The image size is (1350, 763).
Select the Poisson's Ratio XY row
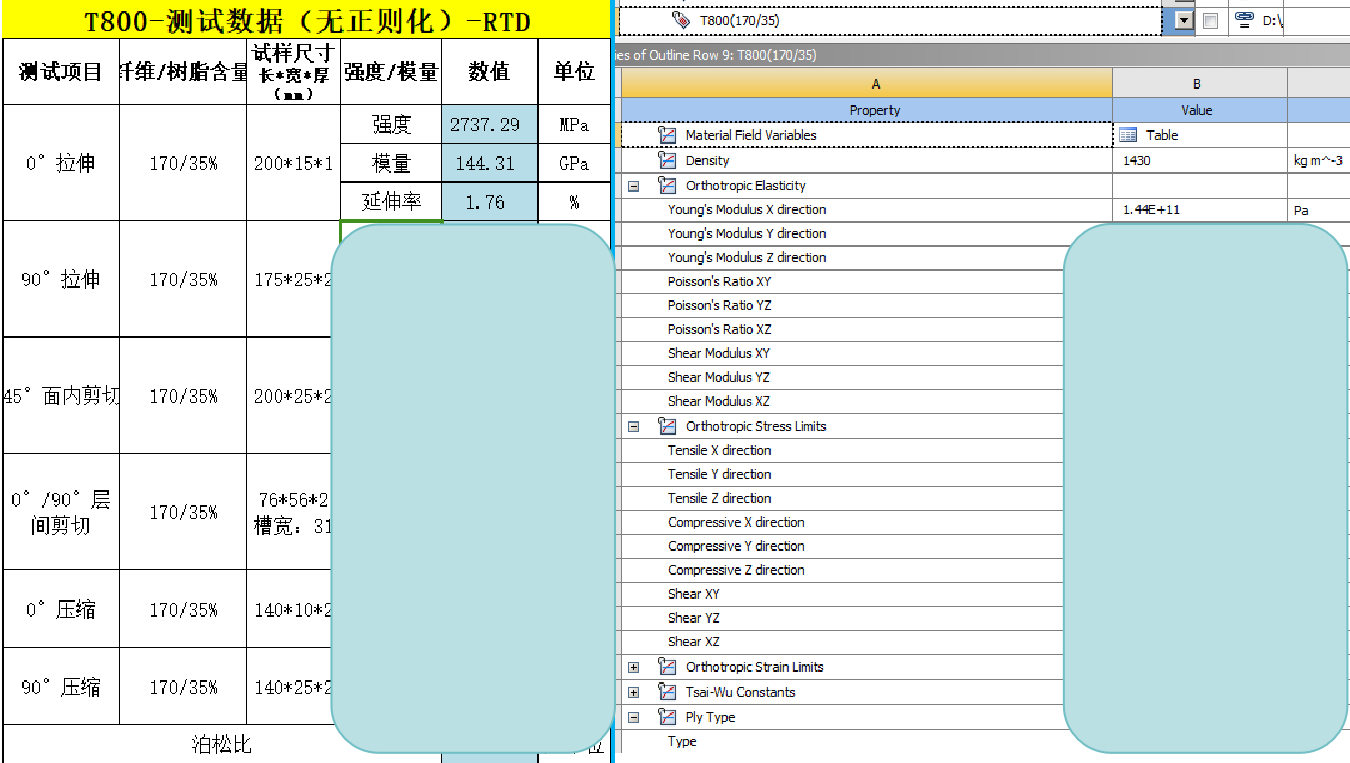(842, 281)
